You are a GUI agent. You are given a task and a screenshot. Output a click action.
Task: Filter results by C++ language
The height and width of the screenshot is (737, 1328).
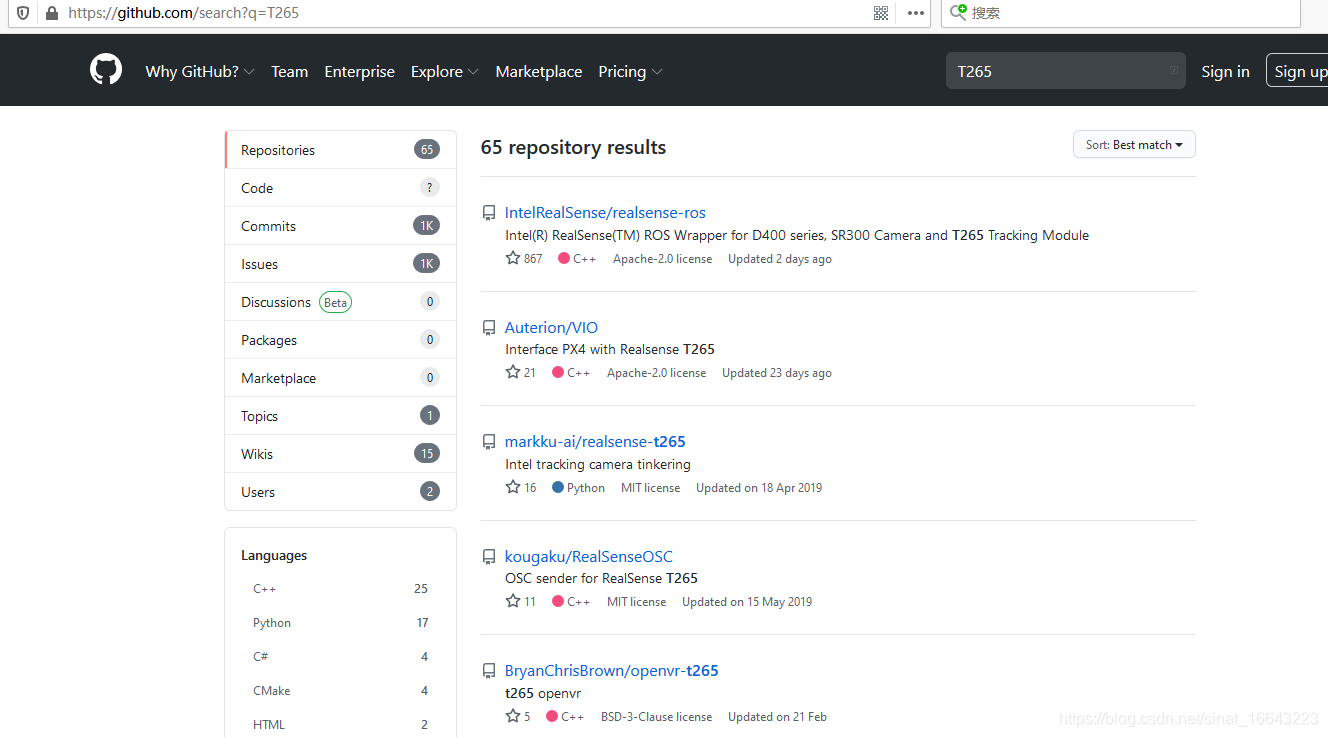click(x=340, y=589)
